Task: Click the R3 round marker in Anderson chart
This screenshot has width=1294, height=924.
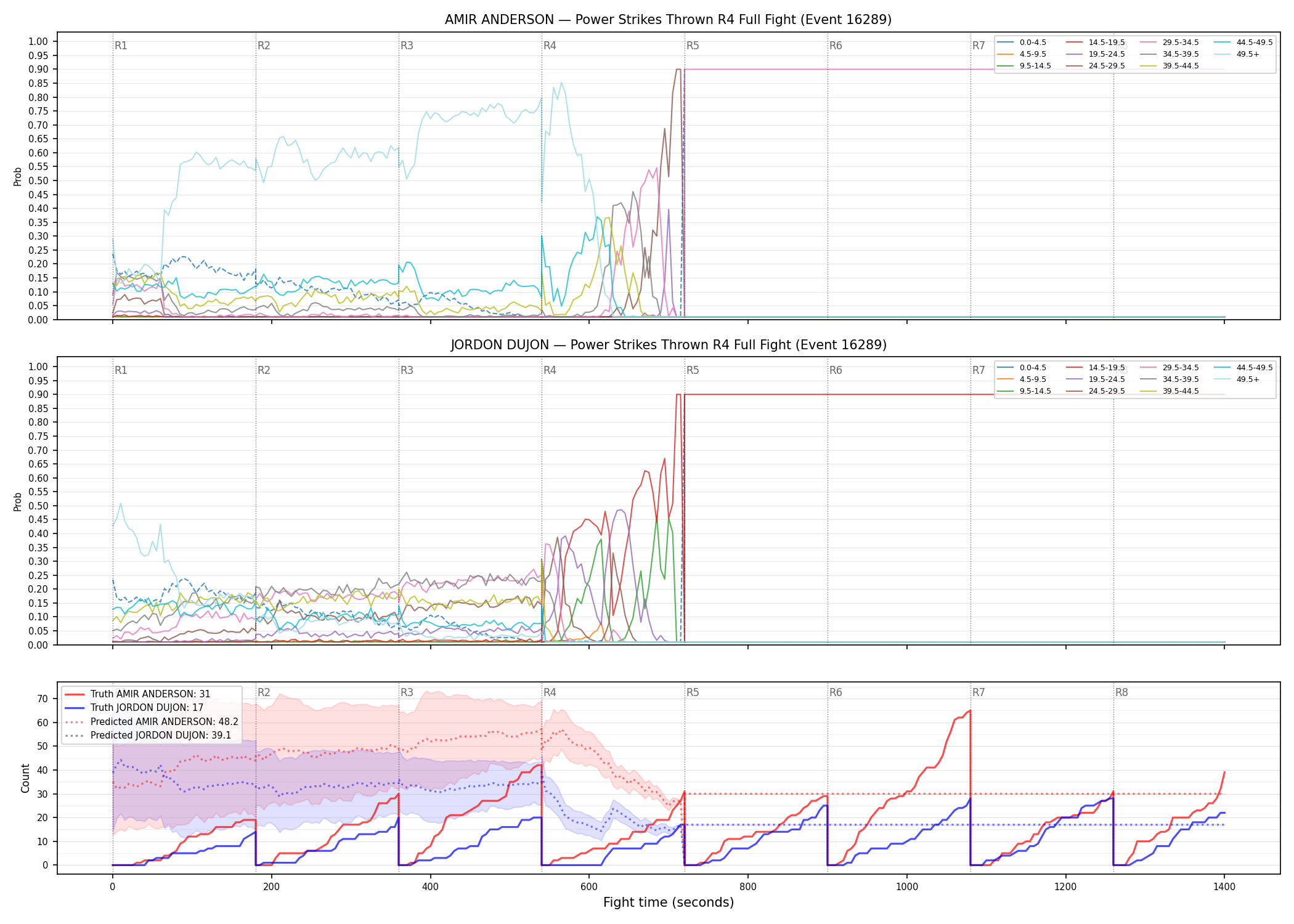Action: pos(407,46)
